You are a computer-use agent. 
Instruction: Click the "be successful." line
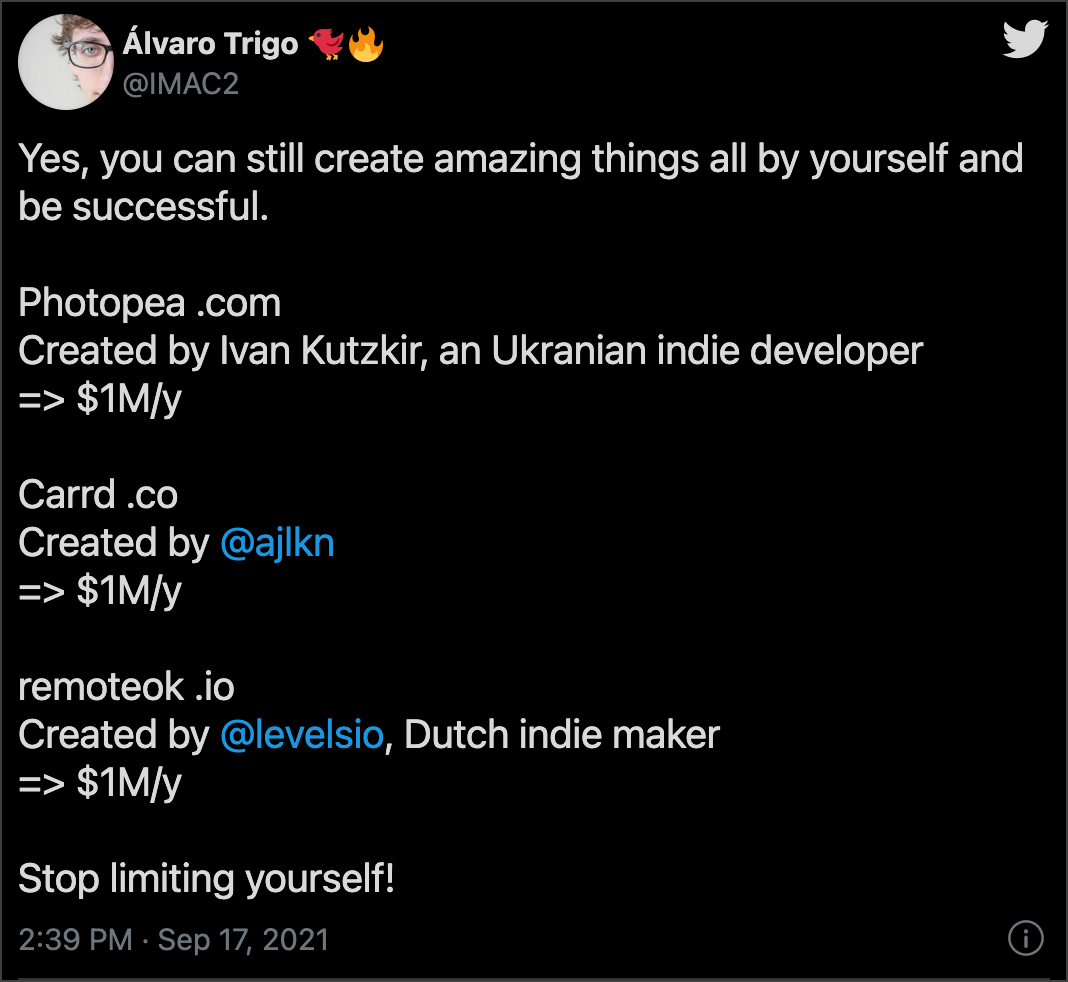(143, 207)
